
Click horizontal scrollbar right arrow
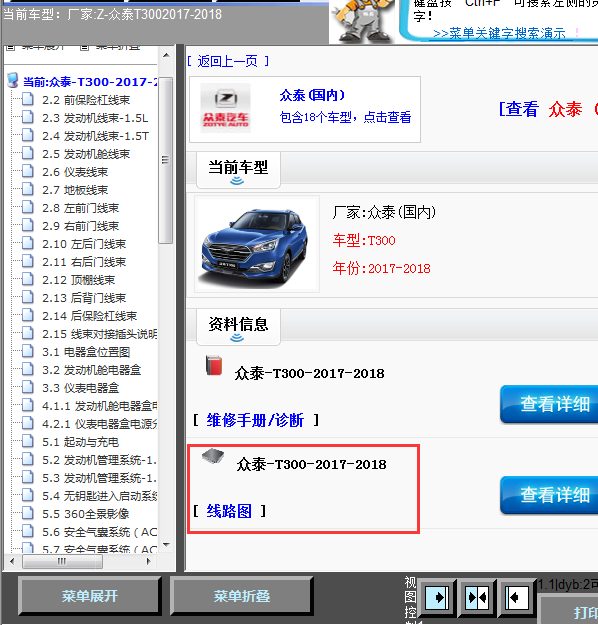click(x=148, y=561)
